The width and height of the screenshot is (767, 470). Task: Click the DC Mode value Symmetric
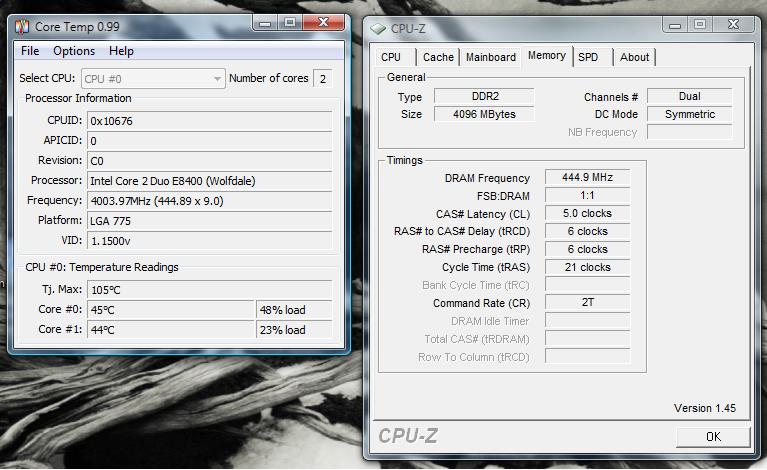(690, 114)
